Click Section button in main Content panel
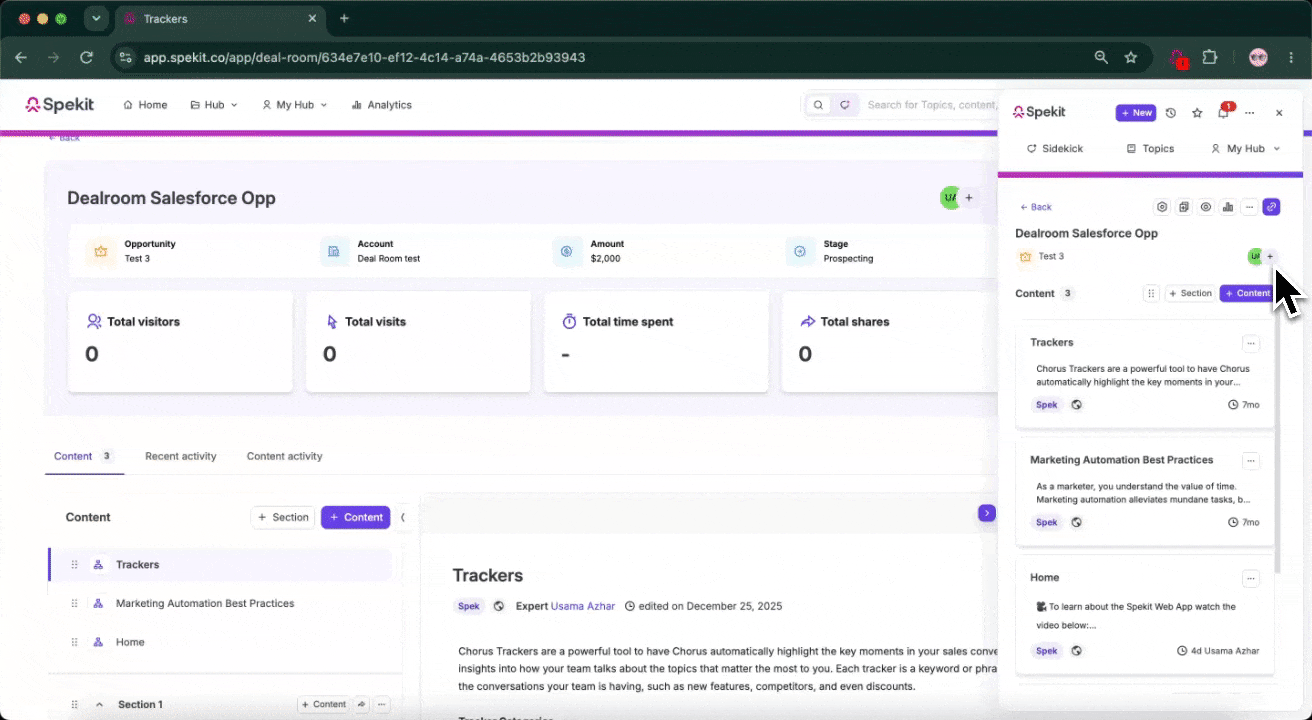 pos(283,517)
